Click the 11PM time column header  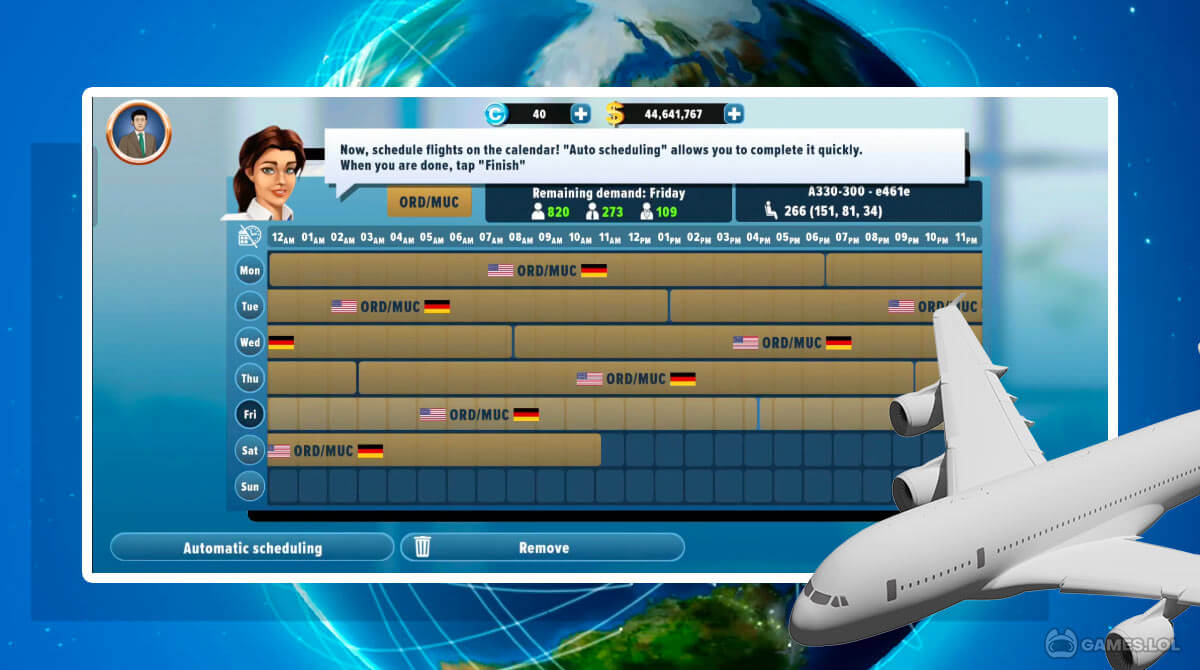click(966, 238)
